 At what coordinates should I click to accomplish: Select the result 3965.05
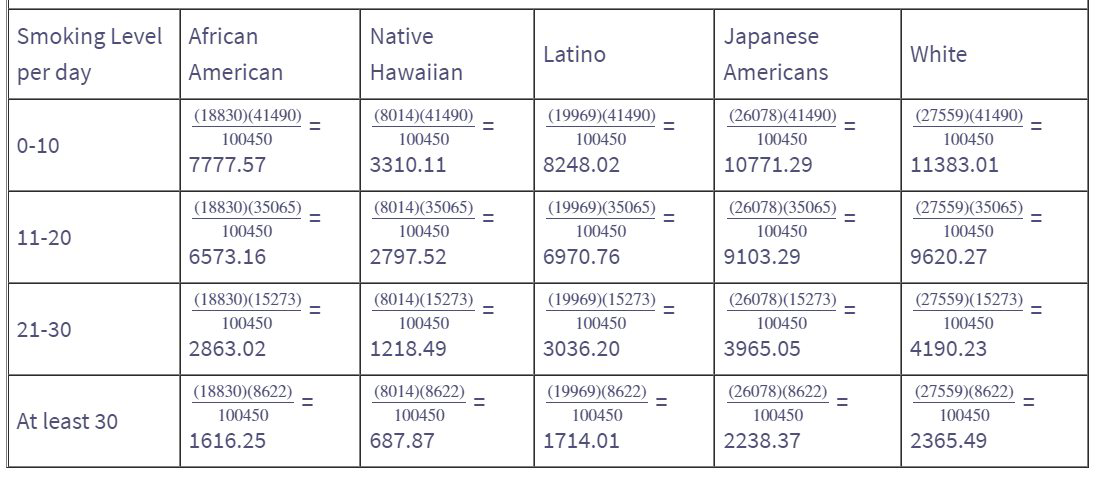click(762, 350)
